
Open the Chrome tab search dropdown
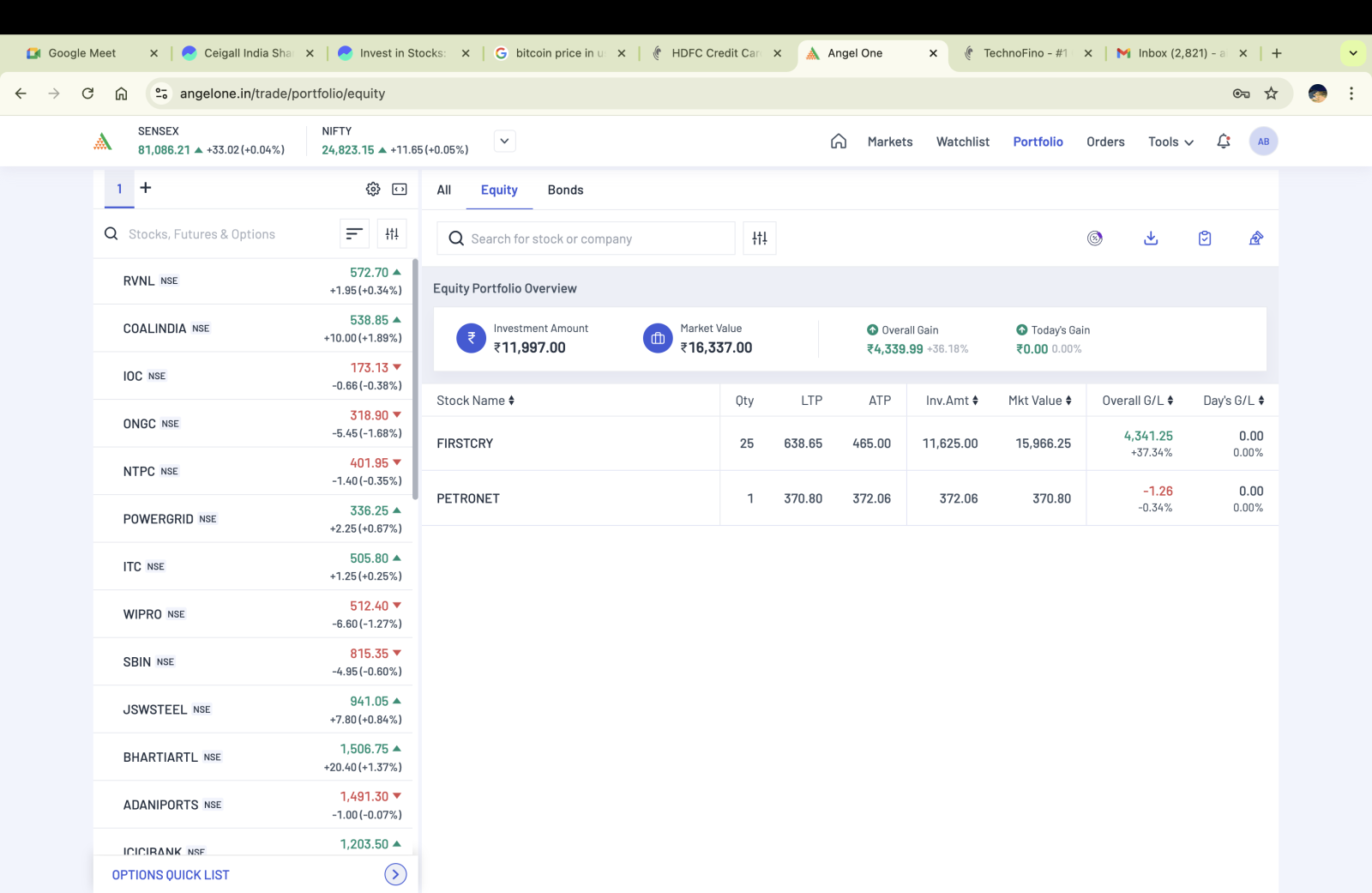click(x=1353, y=53)
